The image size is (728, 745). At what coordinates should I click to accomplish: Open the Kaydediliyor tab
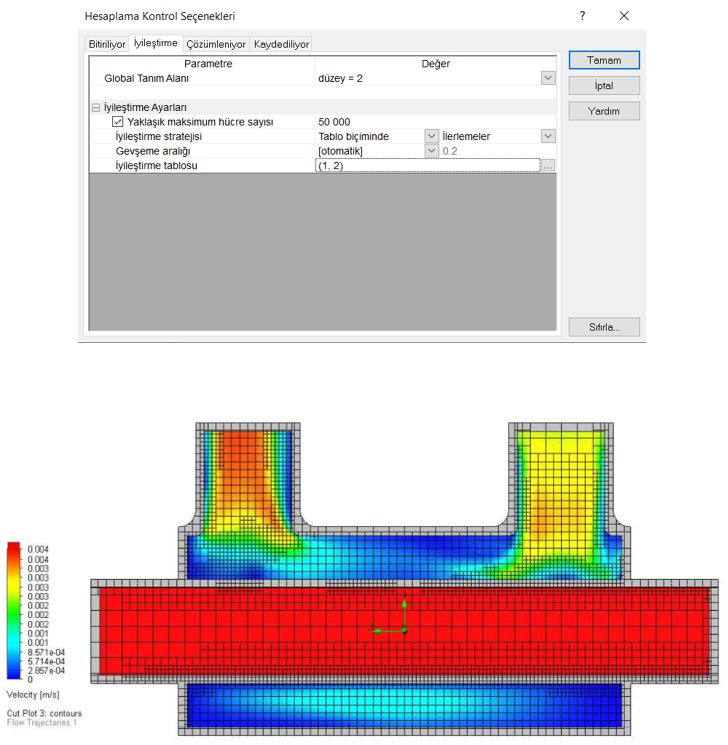click(x=282, y=45)
